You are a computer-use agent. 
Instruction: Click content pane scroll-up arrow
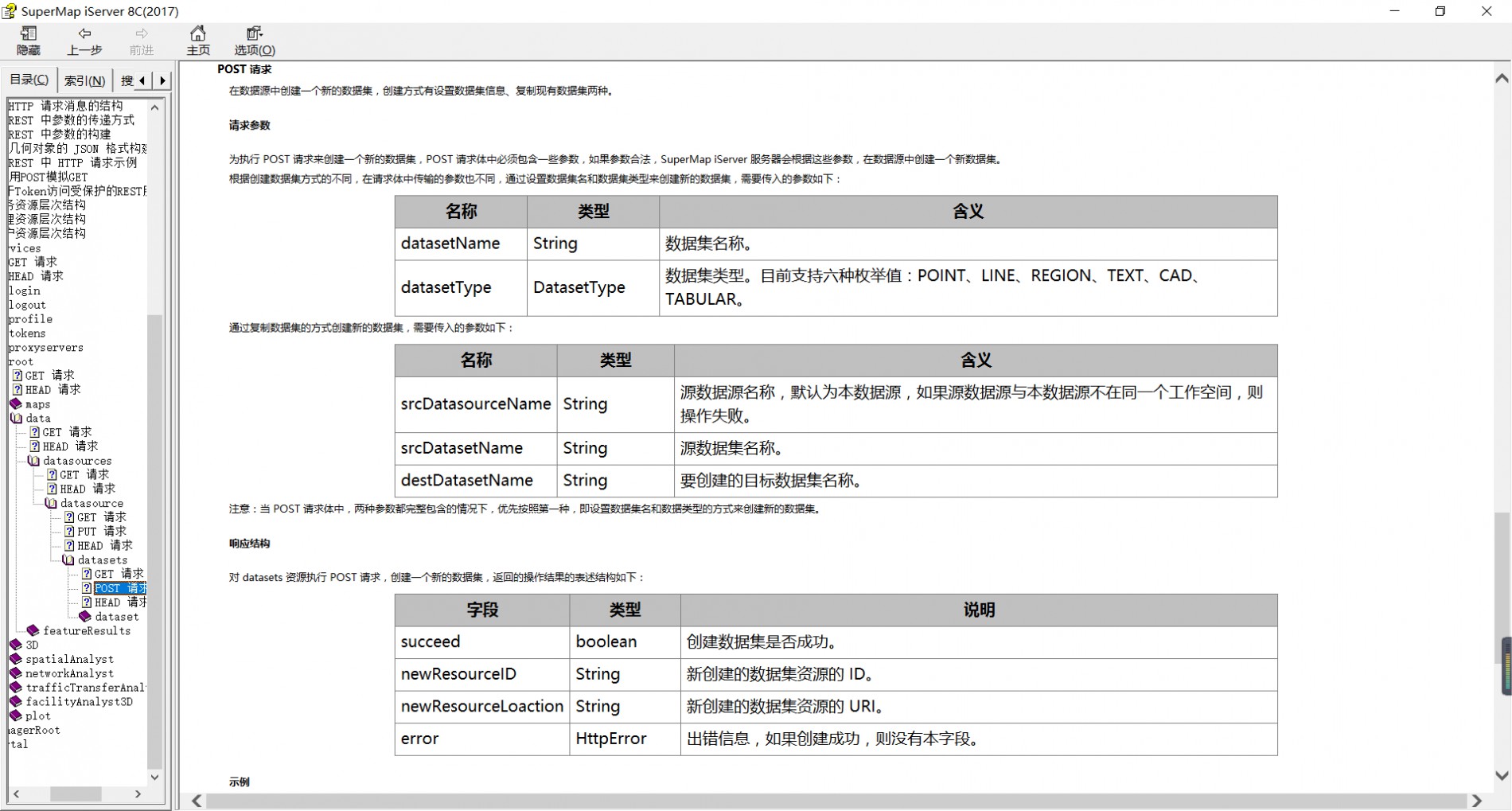click(x=1502, y=78)
